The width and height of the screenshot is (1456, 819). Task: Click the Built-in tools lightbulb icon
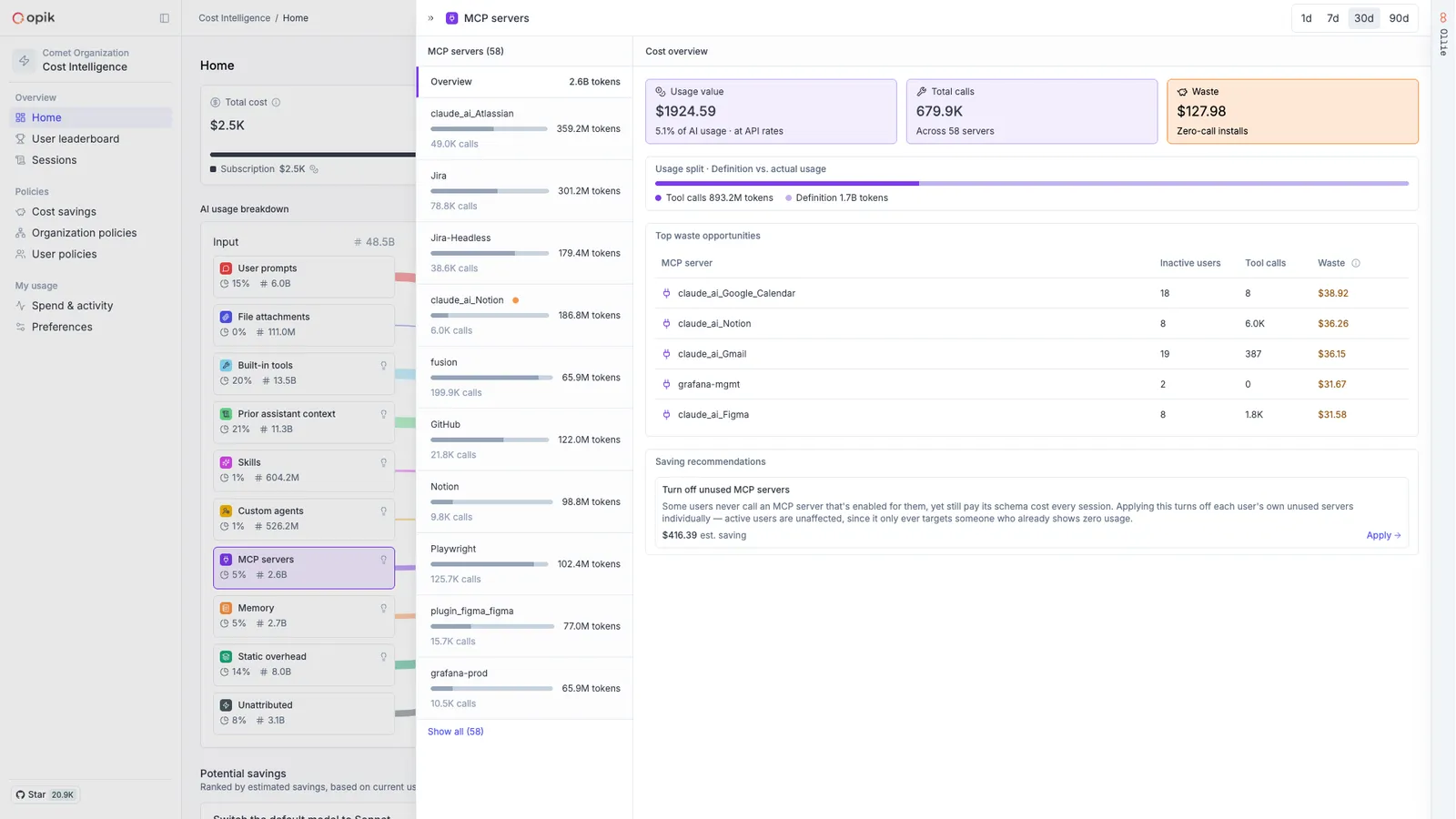384,366
